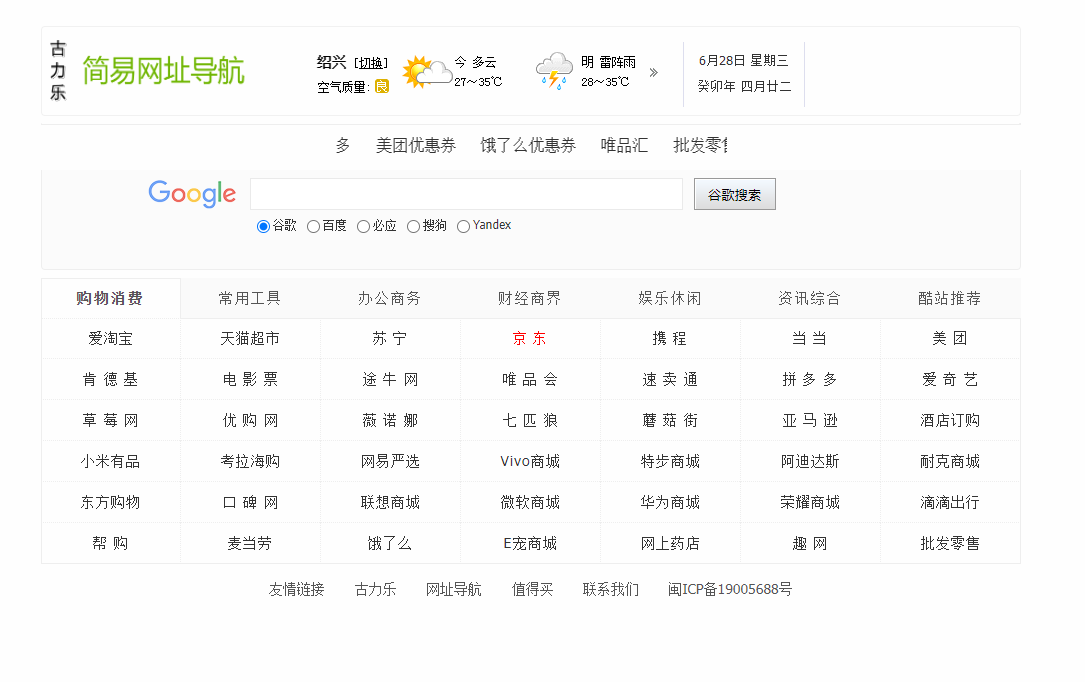Open the 网上药店 link
Screen dimensions: 1085x682
[670, 543]
